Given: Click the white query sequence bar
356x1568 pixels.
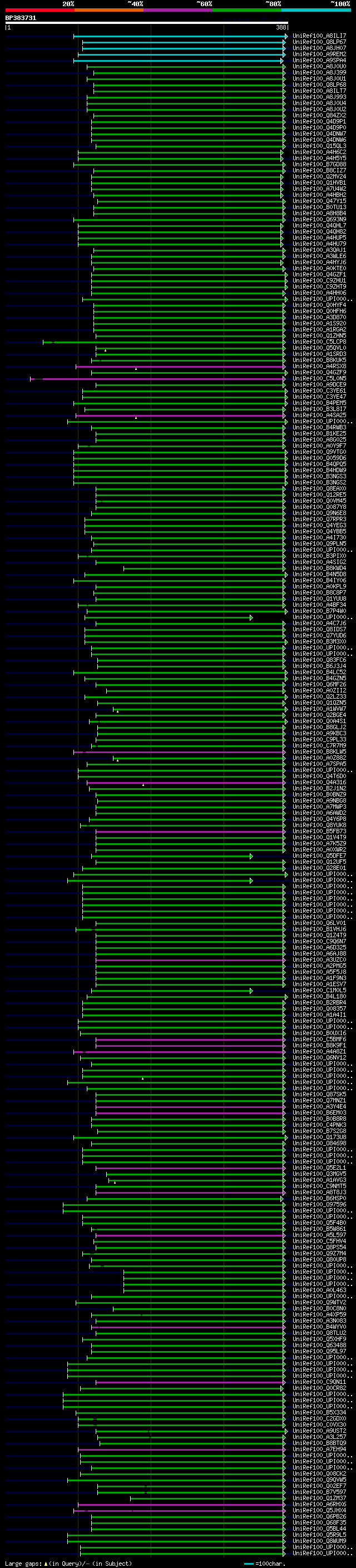Looking at the screenshot, I should pyautogui.click(x=146, y=23).
